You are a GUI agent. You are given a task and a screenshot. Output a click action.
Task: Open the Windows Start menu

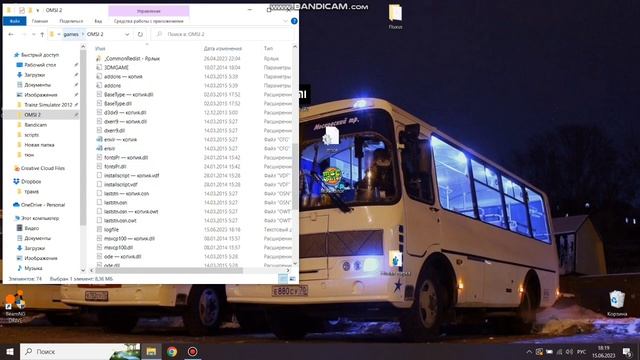pos(10,351)
